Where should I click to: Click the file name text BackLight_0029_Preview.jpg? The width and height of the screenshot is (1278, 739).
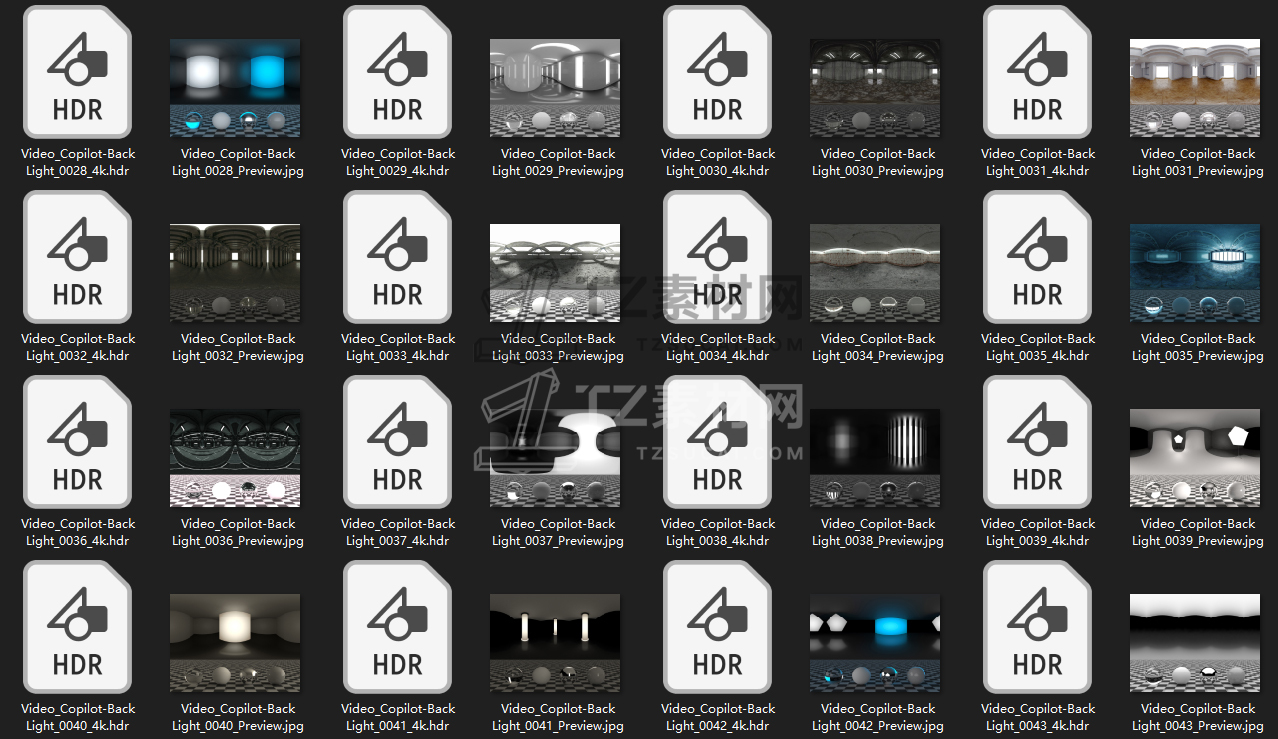click(558, 162)
